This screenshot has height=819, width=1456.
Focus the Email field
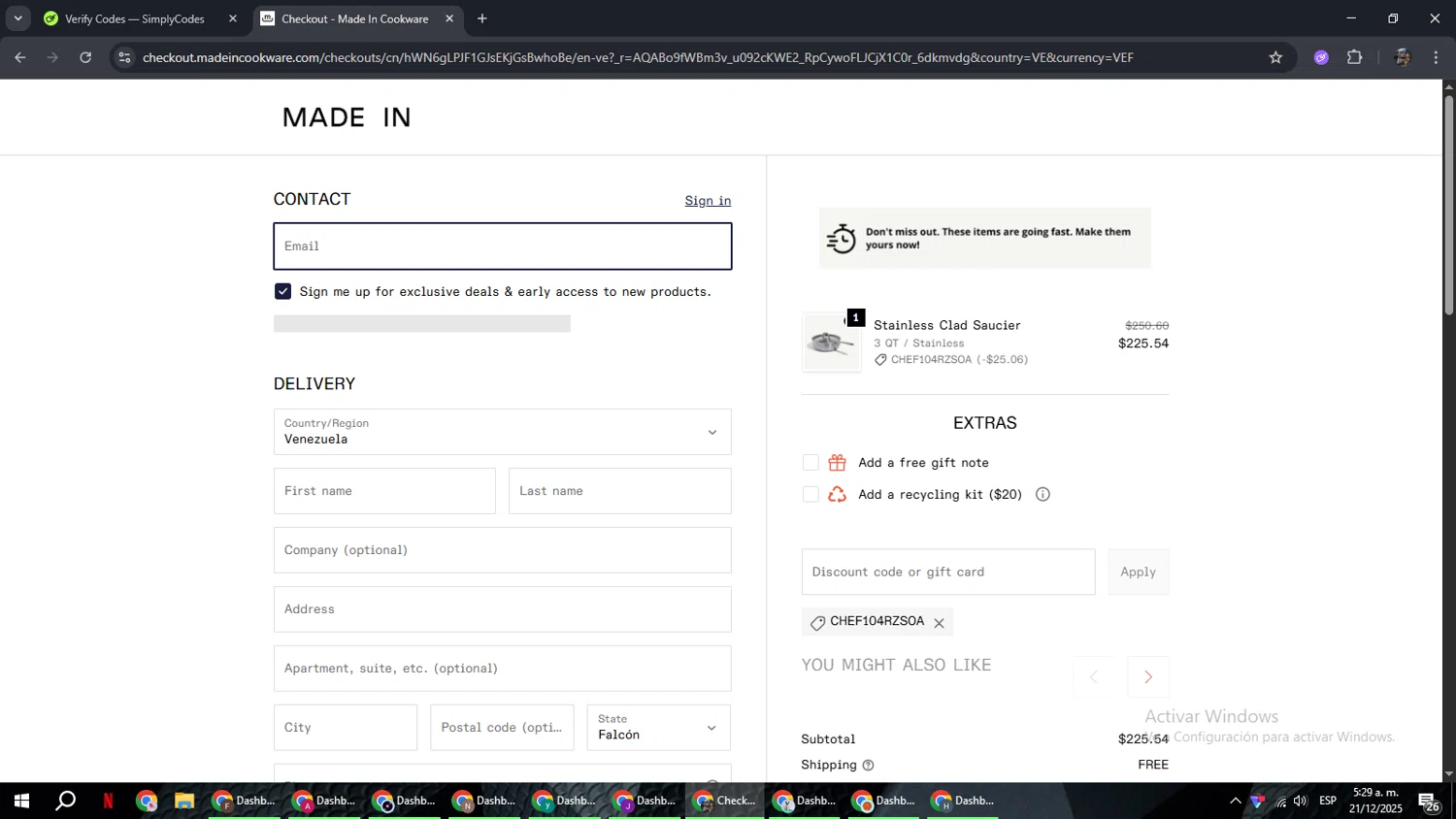point(503,246)
